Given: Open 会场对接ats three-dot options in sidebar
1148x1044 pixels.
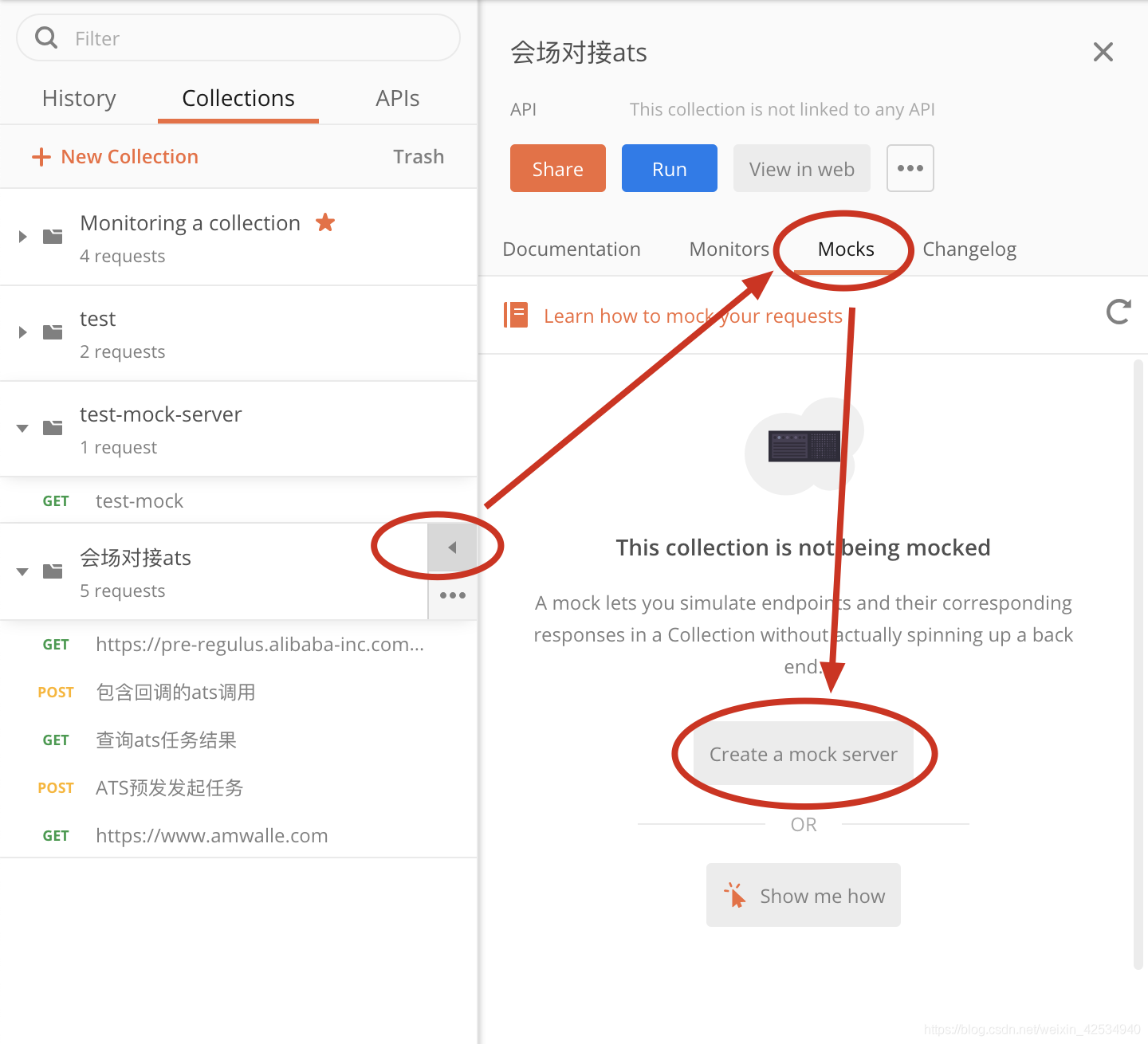Looking at the screenshot, I should (x=452, y=595).
